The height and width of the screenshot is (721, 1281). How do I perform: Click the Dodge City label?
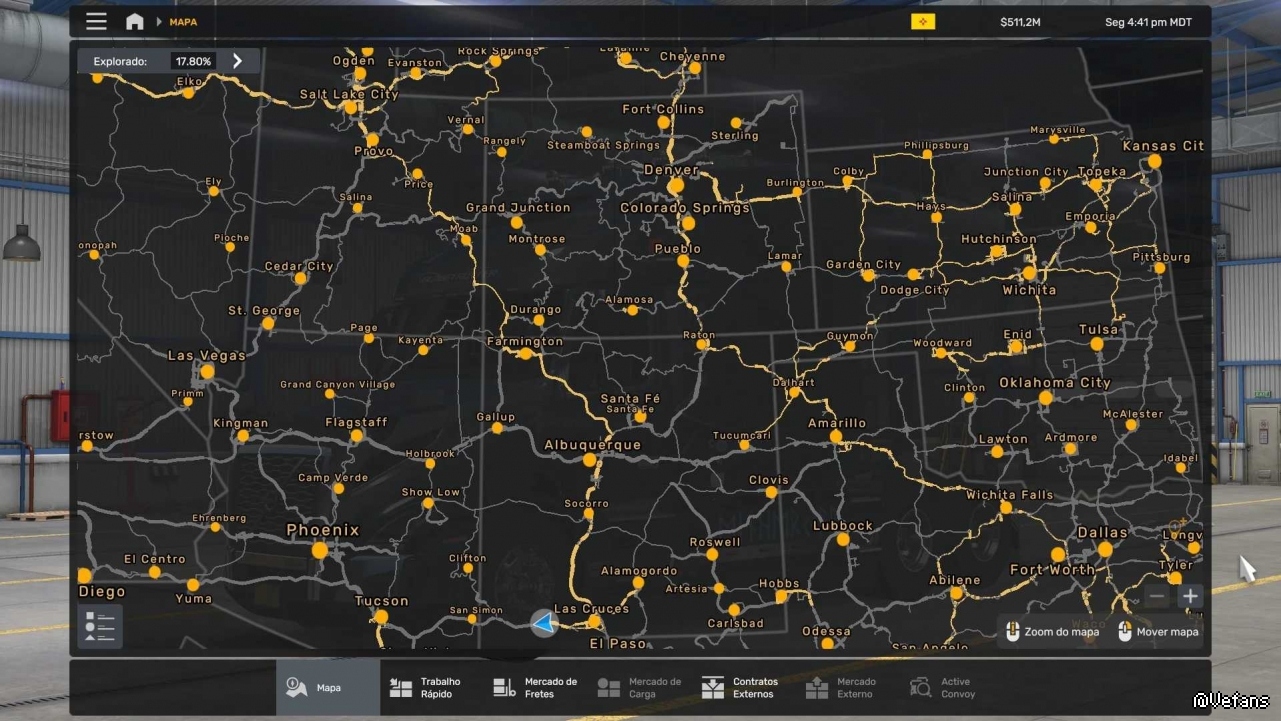pyautogui.click(x=915, y=290)
